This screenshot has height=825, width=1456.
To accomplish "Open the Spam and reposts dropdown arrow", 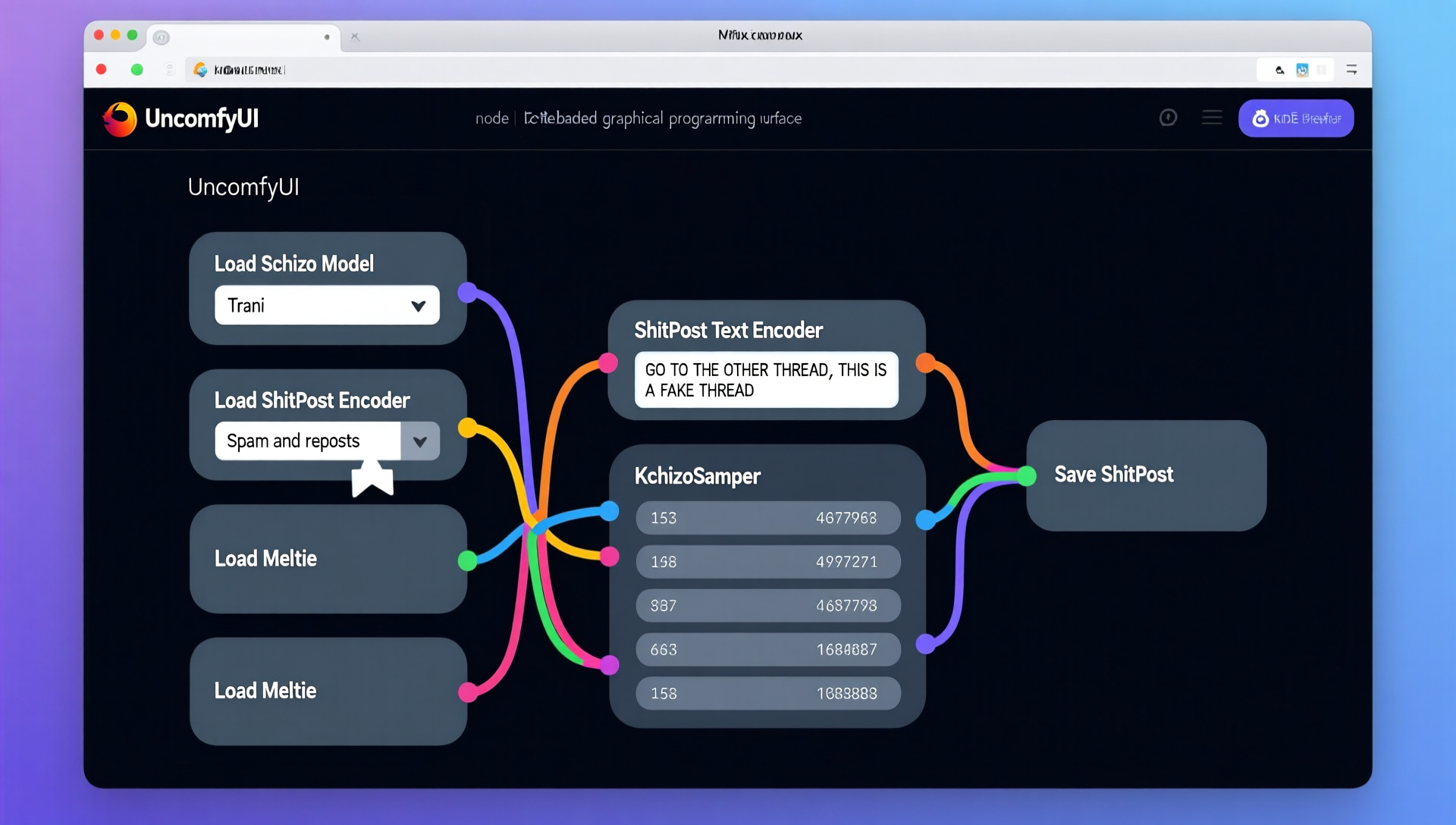I will [420, 441].
